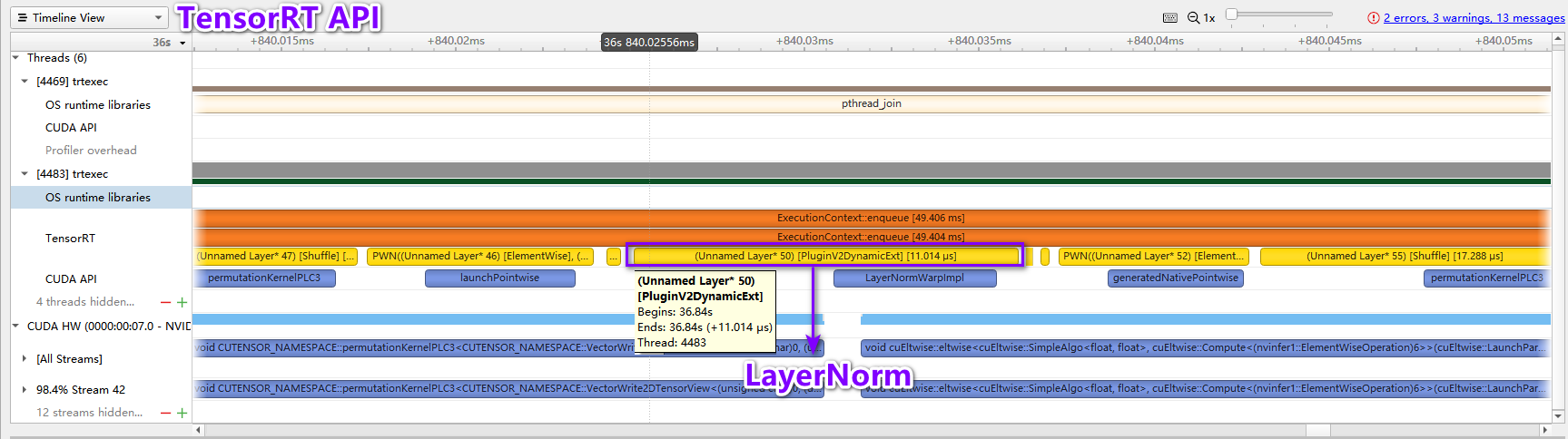Select permutationKernelPLC3 kernel in Stream 42 row
Viewport: 1568px width, 439px height.
pyautogui.click(x=508, y=389)
